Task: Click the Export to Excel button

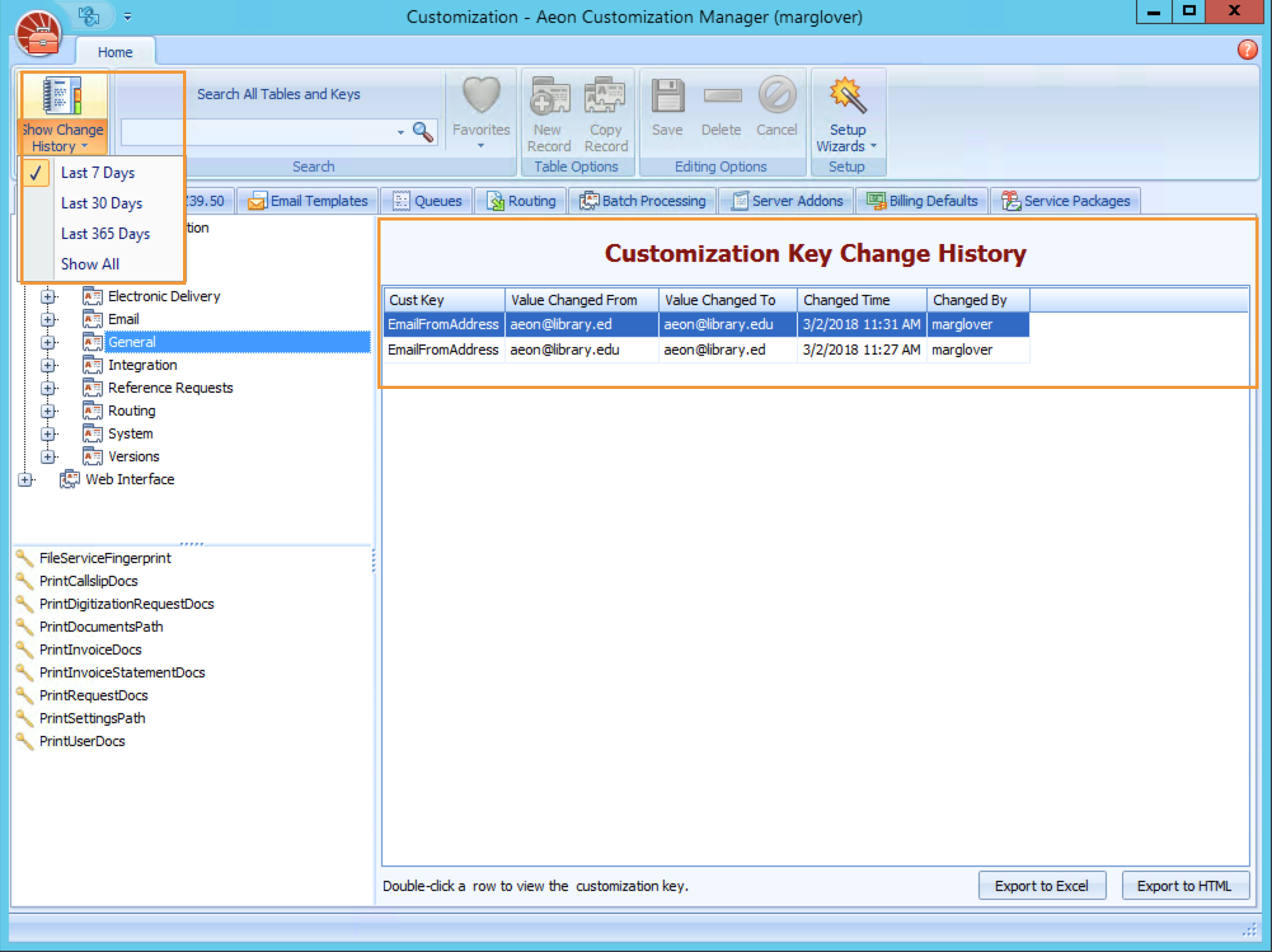Action: (1042, 885)
